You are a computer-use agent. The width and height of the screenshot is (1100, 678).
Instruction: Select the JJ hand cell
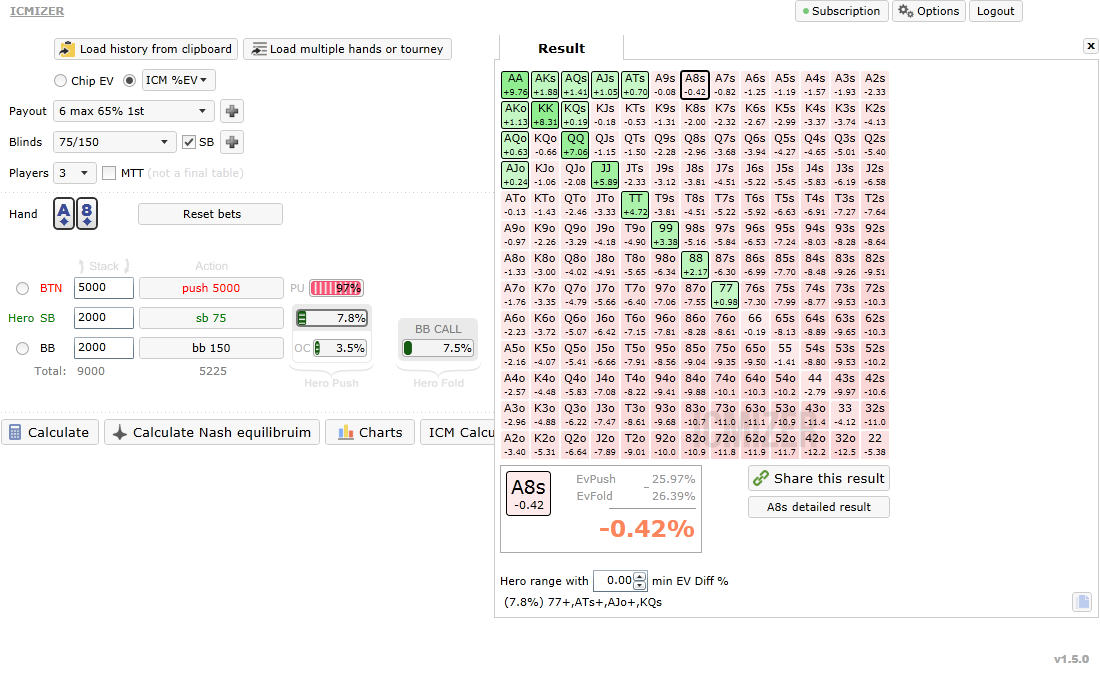[x=605, y=175]
